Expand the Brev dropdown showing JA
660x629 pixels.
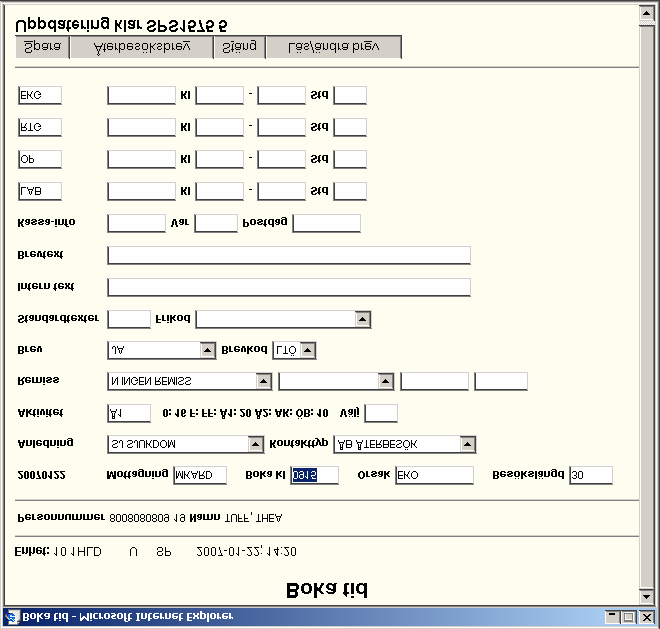tap(208, 350)
